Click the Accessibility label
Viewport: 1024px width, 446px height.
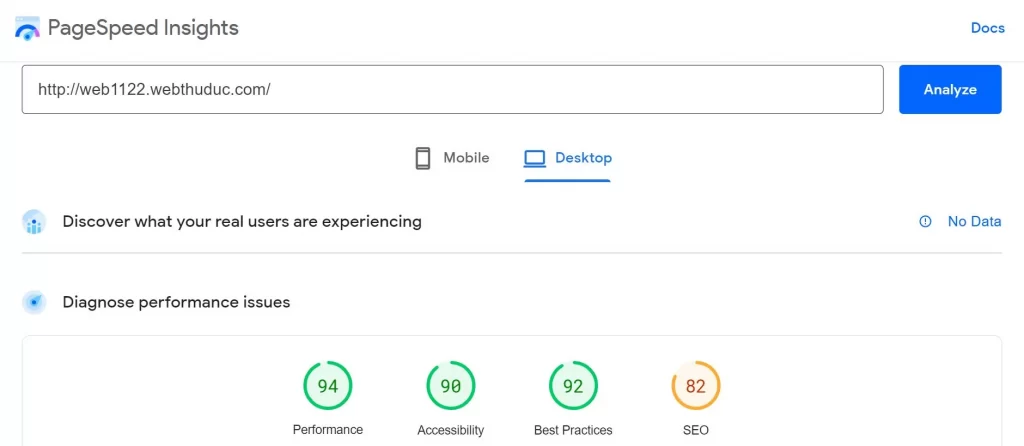[451, 430]
